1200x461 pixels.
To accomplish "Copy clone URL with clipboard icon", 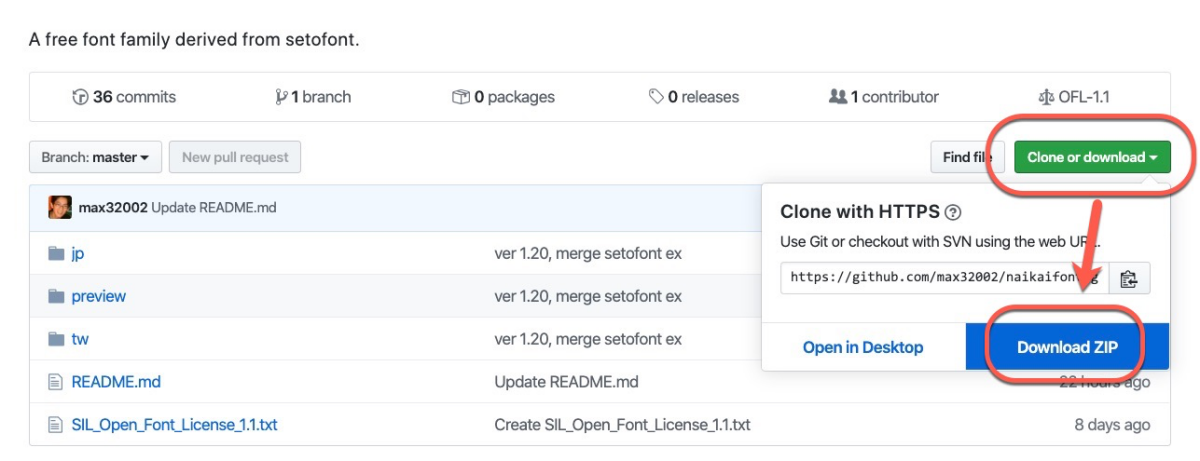I will coord(1129,279).
